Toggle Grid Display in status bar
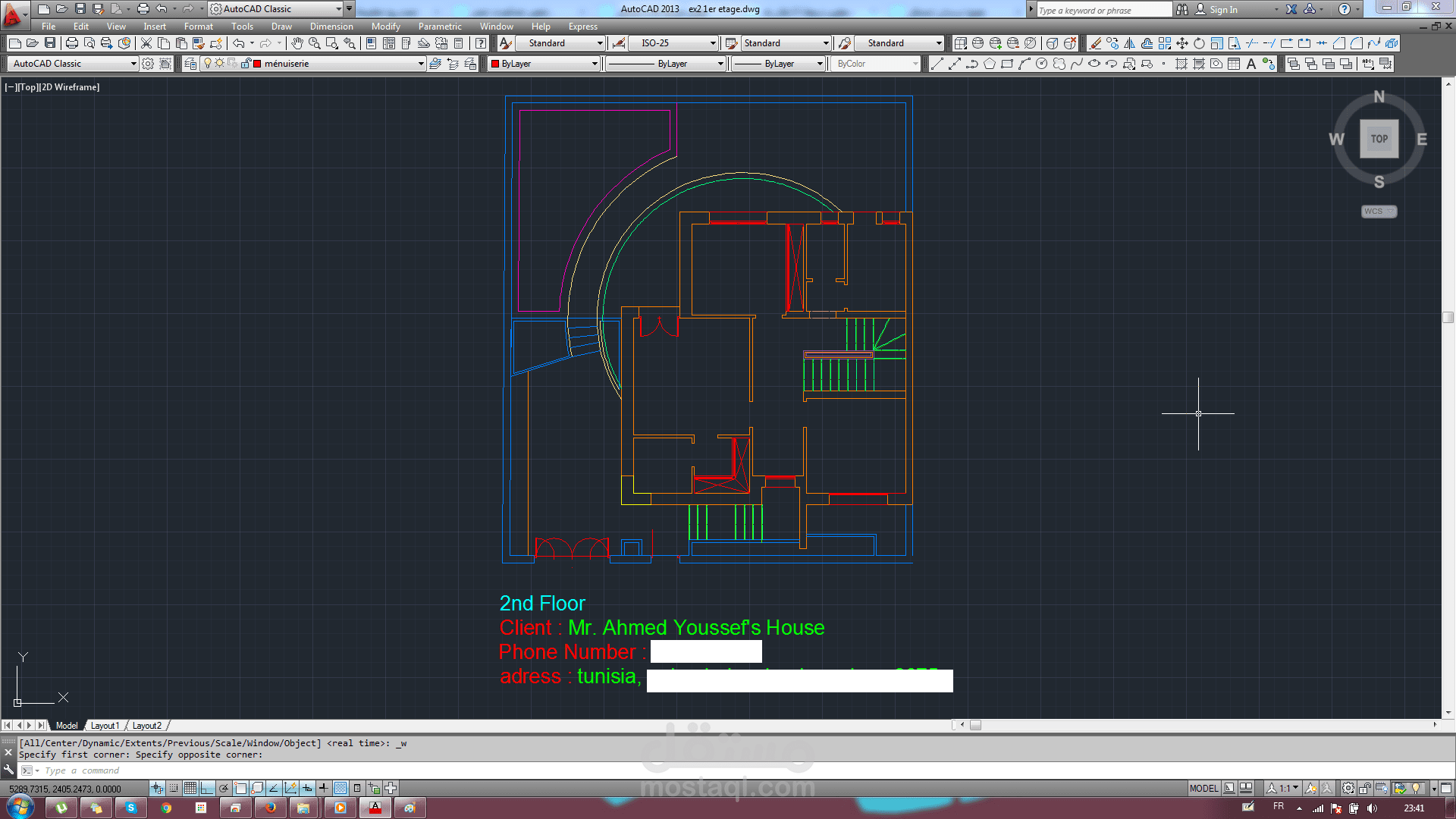 (190, 789)
